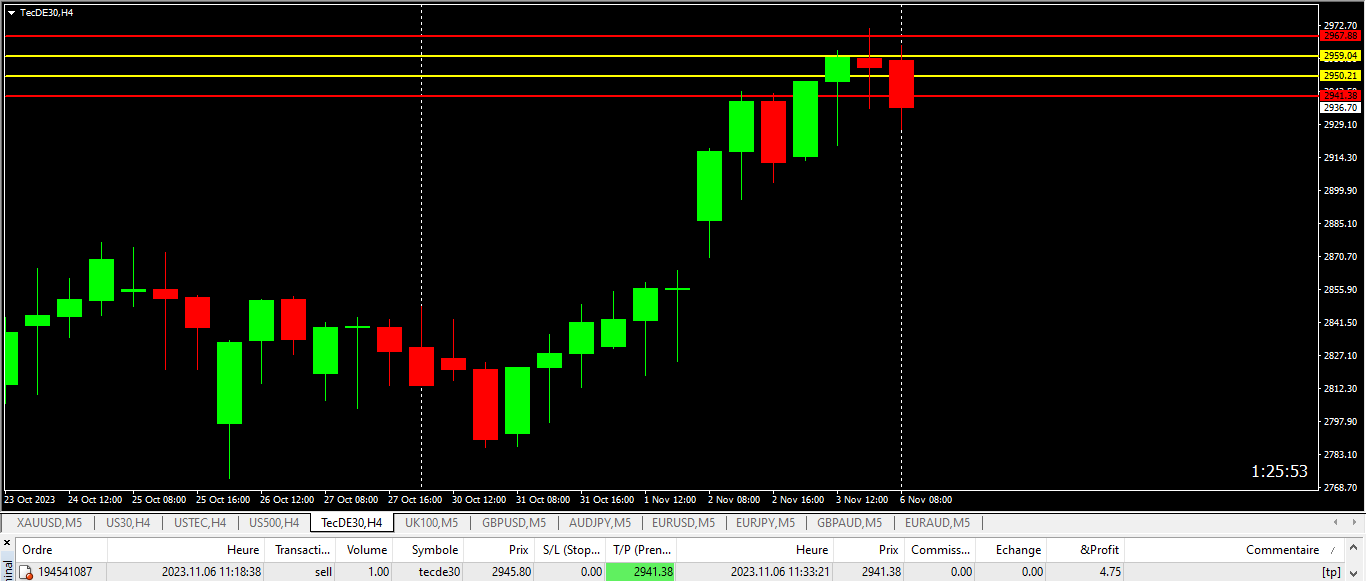Image resolution: width=1366 pixels, height=581 pixels.
Task: Open the TecDE30,H4 chart title dropdown triangle
Action: click(x=11, y=13)
